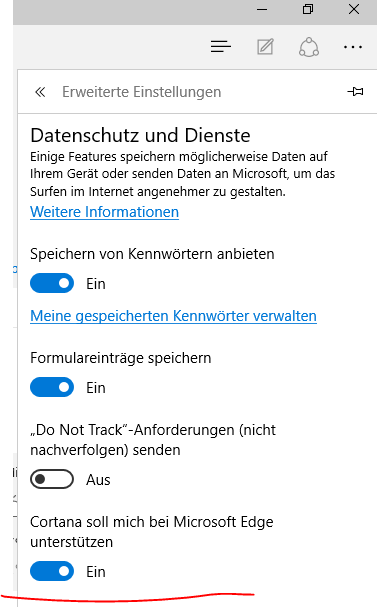Screen dimensions: 377x607
Task: Enable Do Not Track-Anforderungen switch
Action: pos(52,479)
